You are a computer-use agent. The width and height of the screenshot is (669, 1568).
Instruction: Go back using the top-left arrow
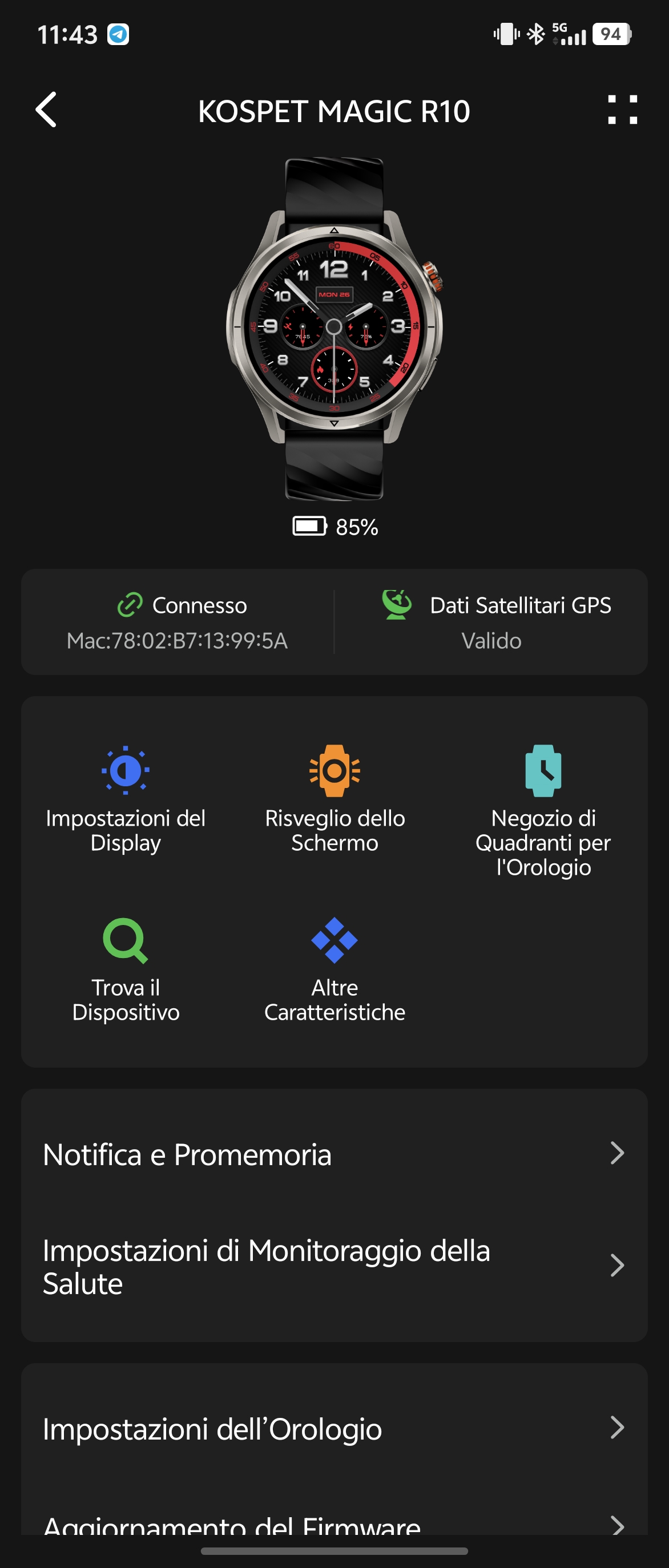coord(46,110)
